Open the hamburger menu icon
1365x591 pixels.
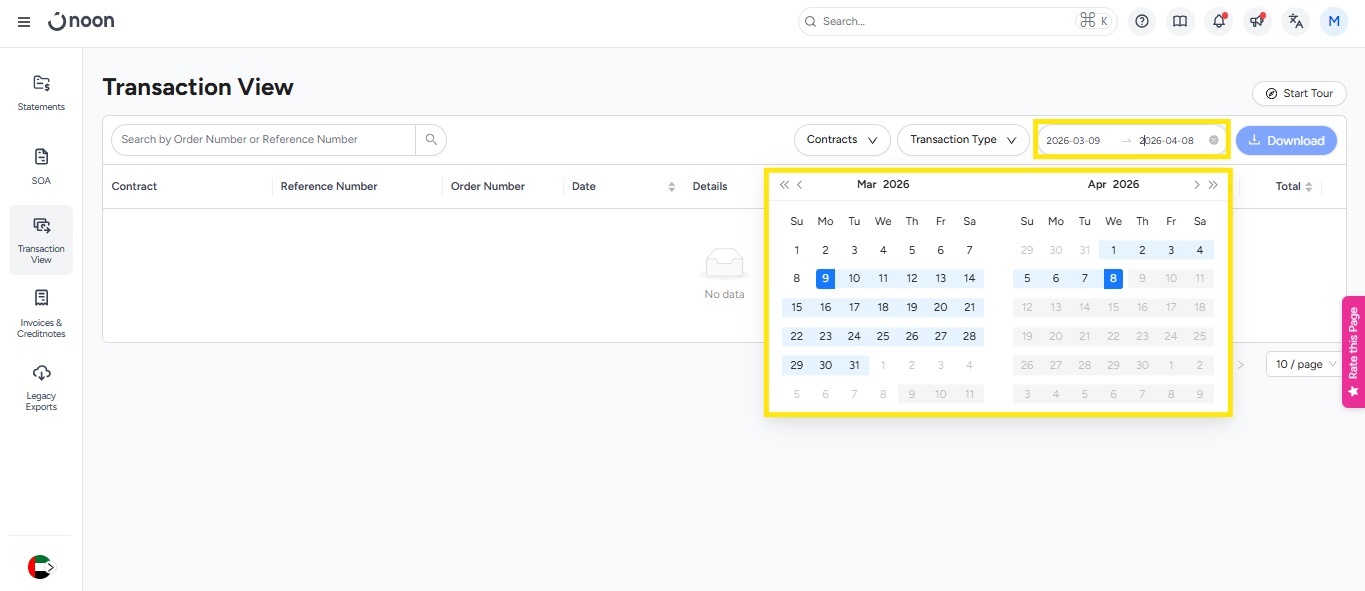(24, 22)
